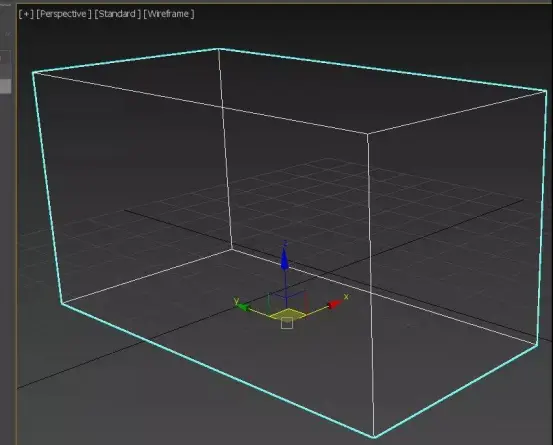Click the box's back bottom inner corner
Screen dimensions: 554x445
click(x=232, y=250)
